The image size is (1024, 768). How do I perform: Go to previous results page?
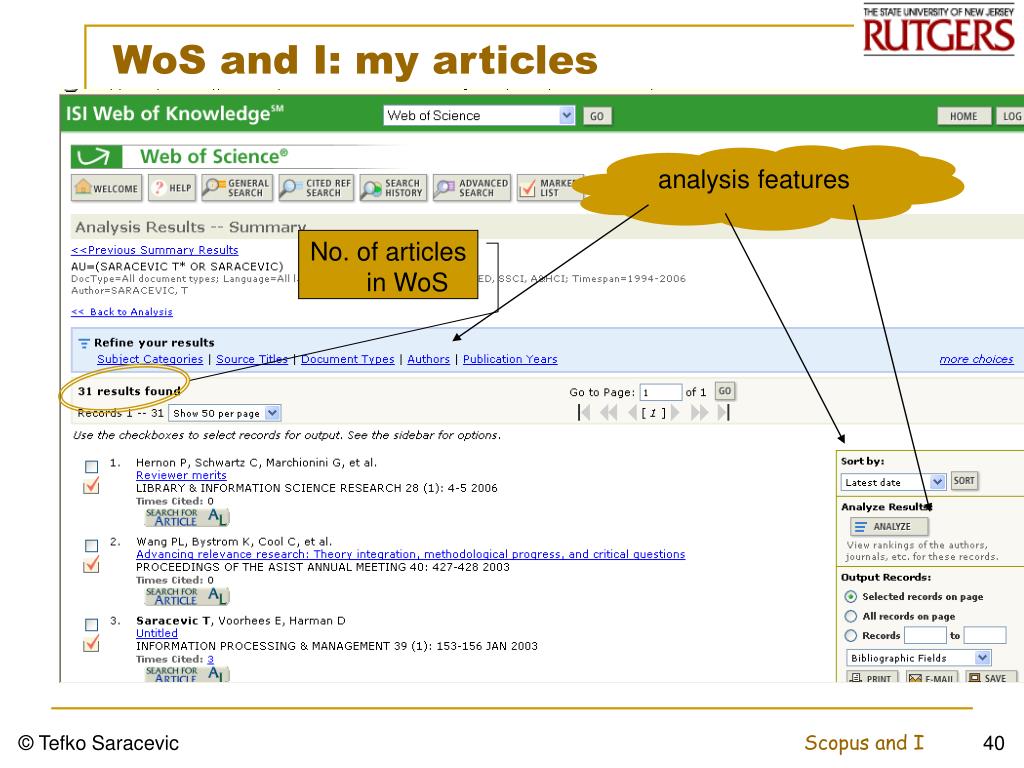[x=632, y=412]
